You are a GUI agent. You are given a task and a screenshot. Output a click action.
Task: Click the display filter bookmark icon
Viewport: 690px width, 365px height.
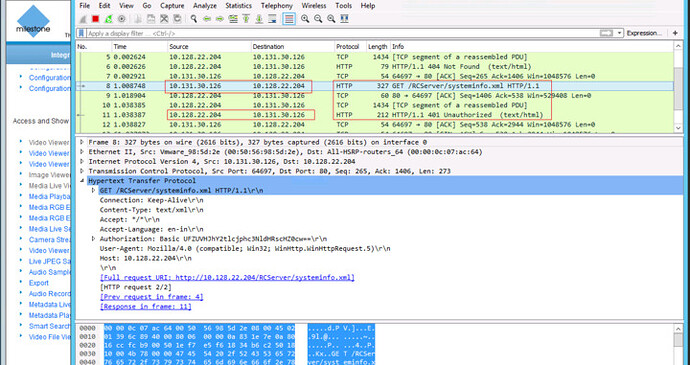coord(82,33)
